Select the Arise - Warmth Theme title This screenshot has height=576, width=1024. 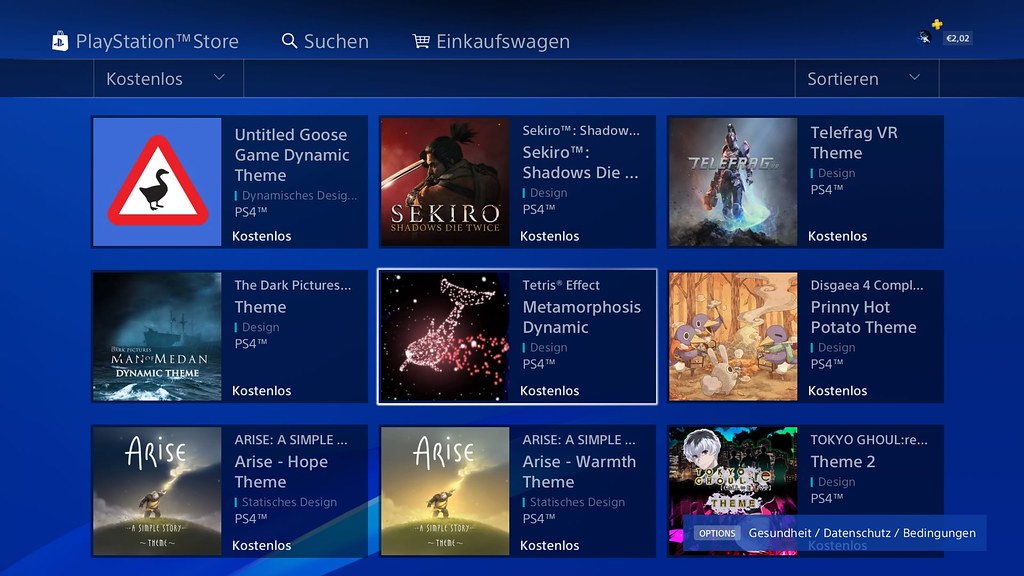579,472
